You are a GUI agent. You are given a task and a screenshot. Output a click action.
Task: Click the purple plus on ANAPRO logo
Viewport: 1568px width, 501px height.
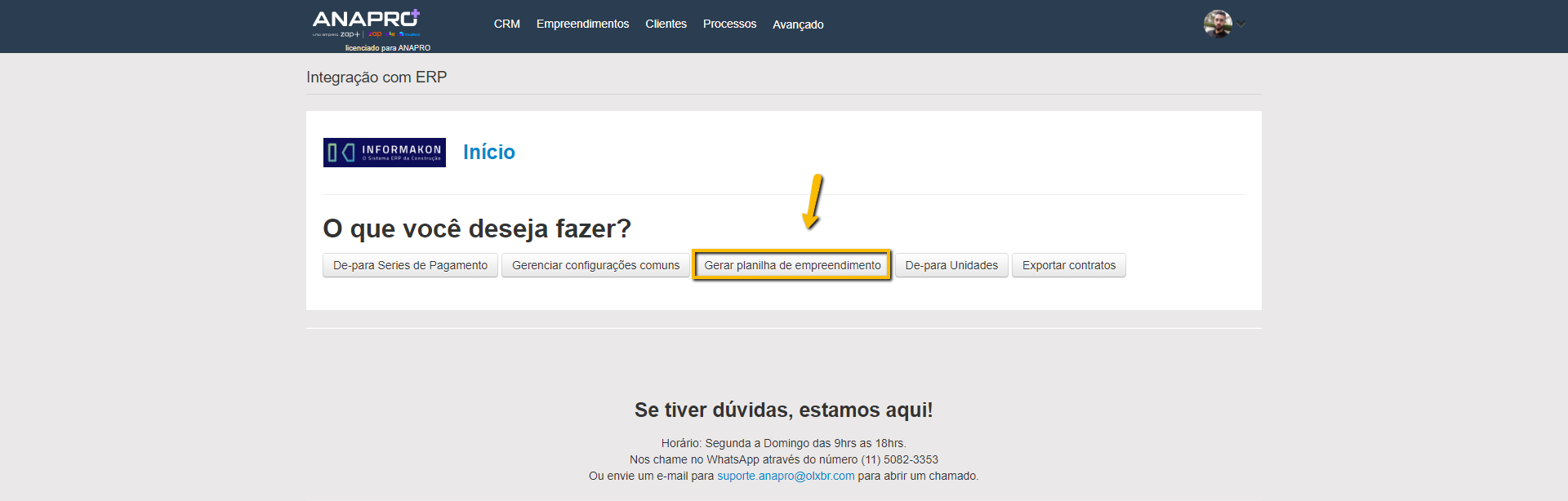click(415, 13)
